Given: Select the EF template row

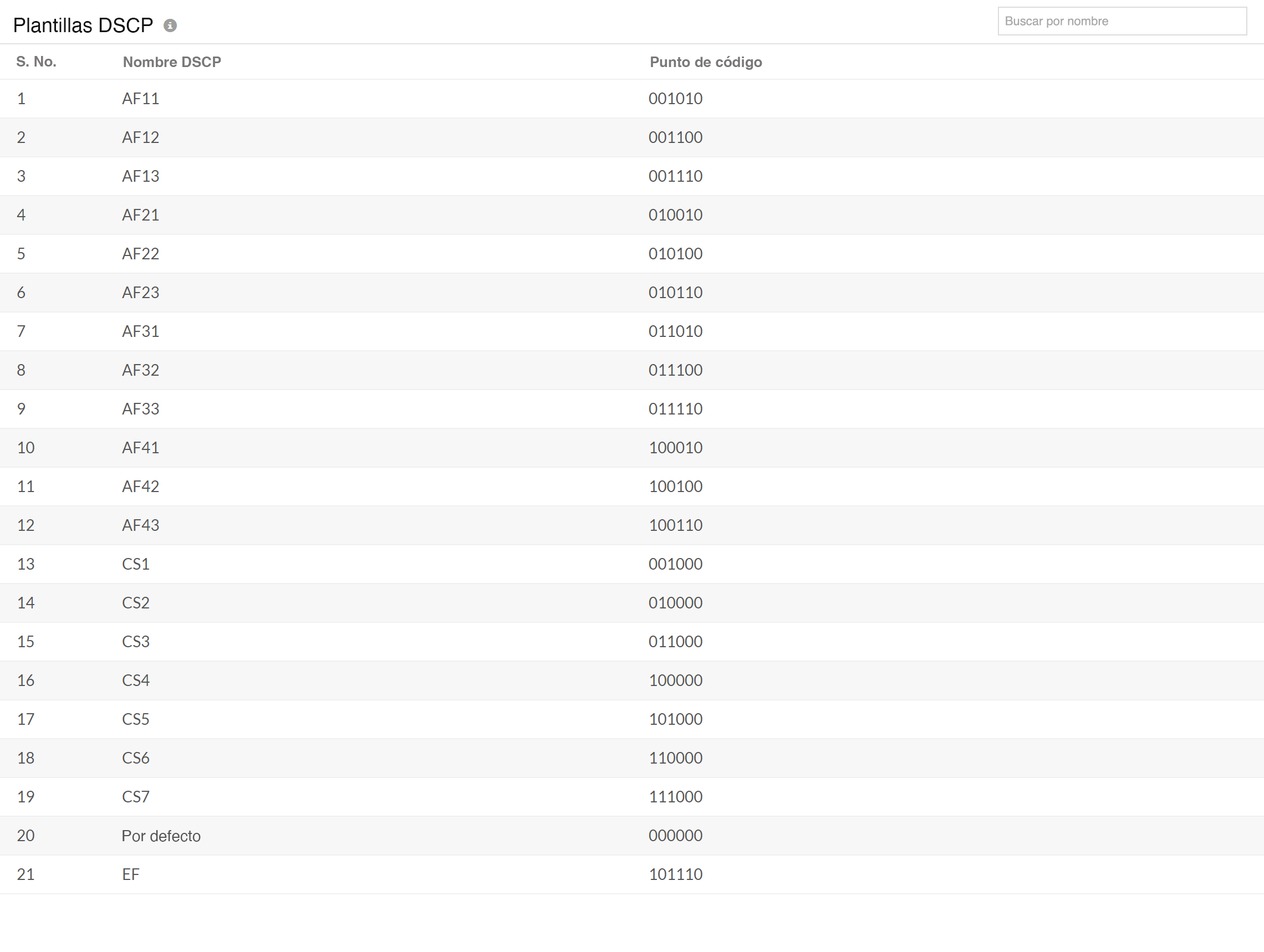Looking at the screenshot, I should 131,874.
